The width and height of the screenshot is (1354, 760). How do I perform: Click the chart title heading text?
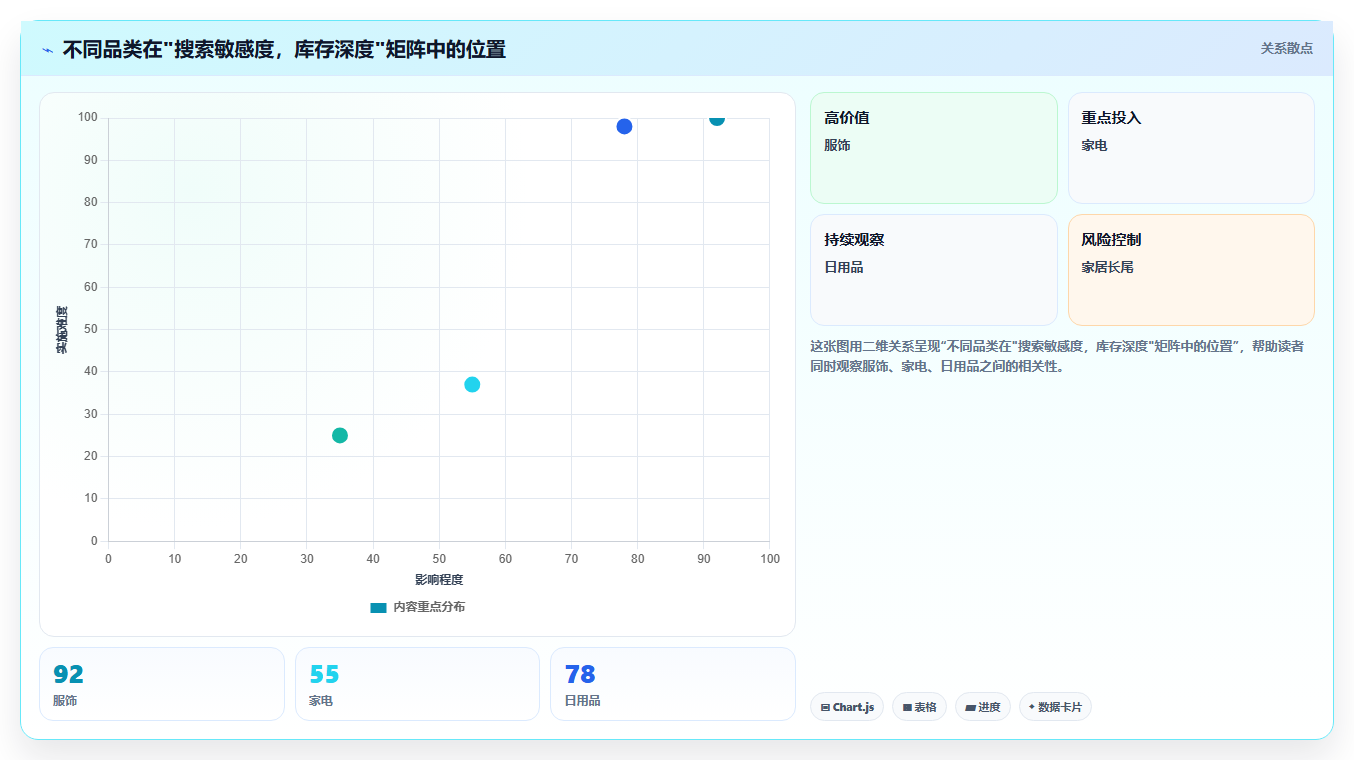(x=284, y=49)
